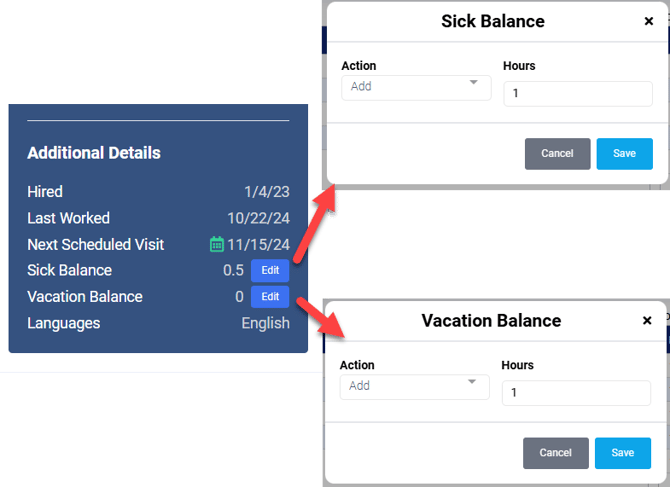This screenshot has height=487, width=670.
Task: Click the Vacation Balance dialog title
Action: coord(491,321)
